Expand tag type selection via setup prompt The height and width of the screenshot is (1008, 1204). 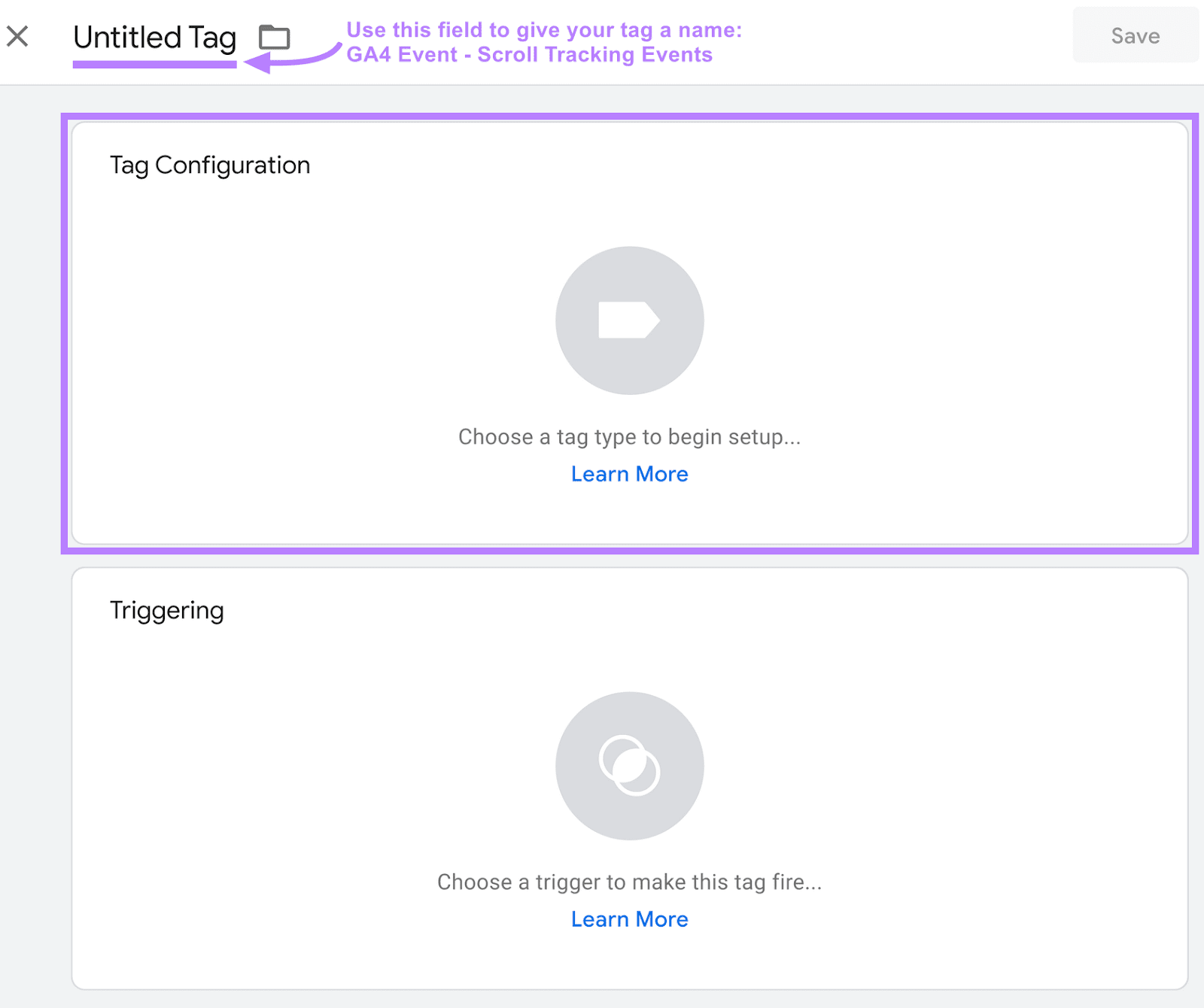pos(629,436)
